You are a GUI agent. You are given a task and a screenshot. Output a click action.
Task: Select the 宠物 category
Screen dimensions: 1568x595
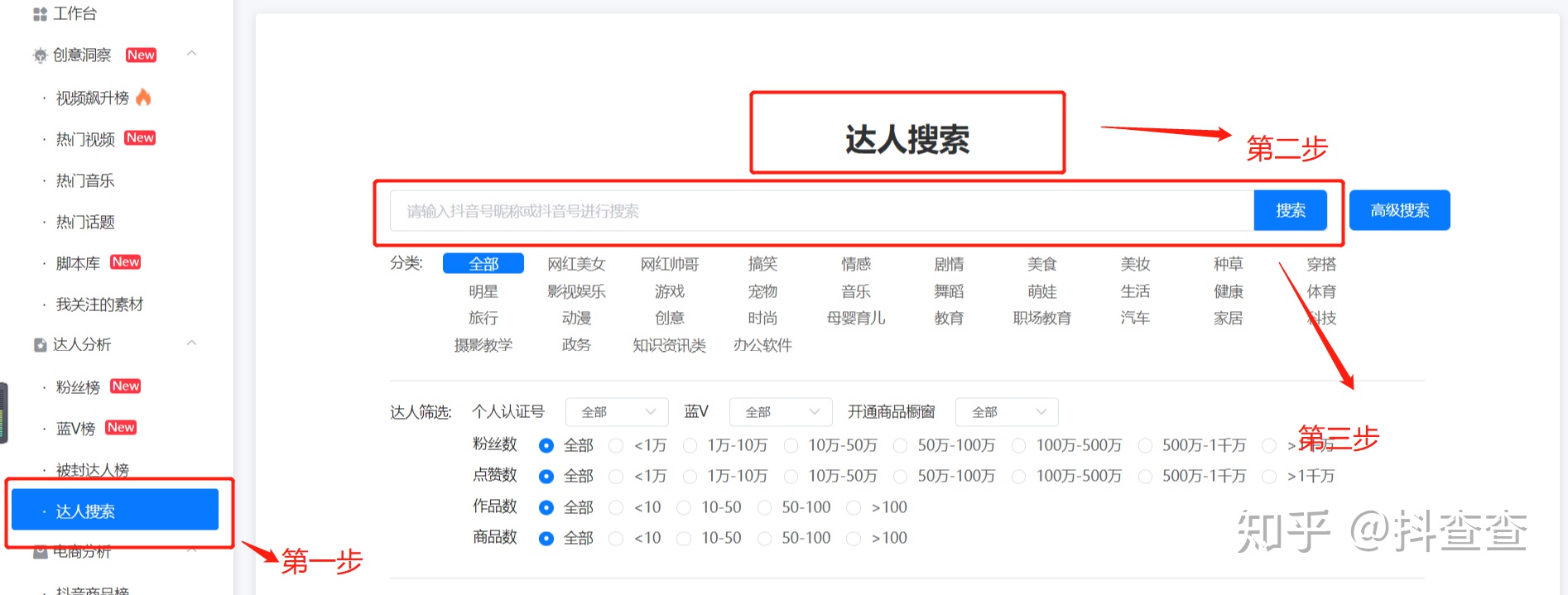tap(762, 291)
